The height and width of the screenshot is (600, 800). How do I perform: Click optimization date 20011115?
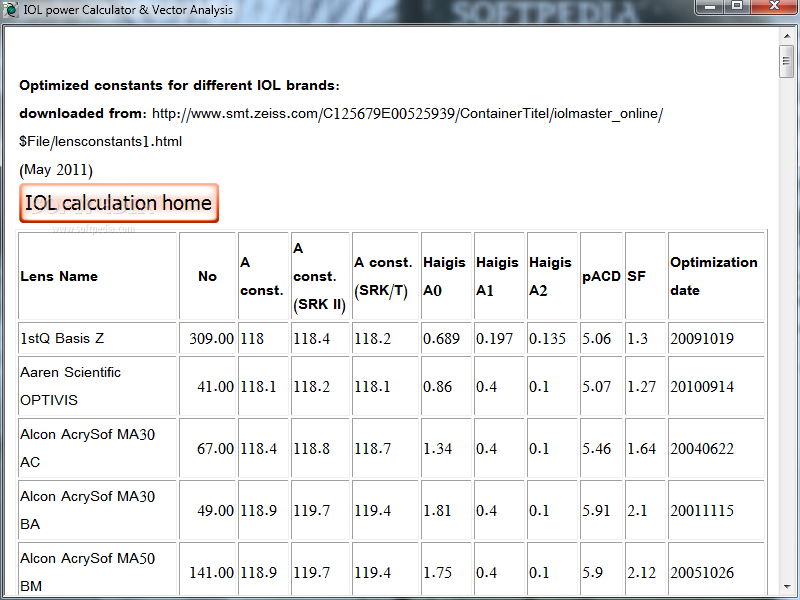[702, 510]
